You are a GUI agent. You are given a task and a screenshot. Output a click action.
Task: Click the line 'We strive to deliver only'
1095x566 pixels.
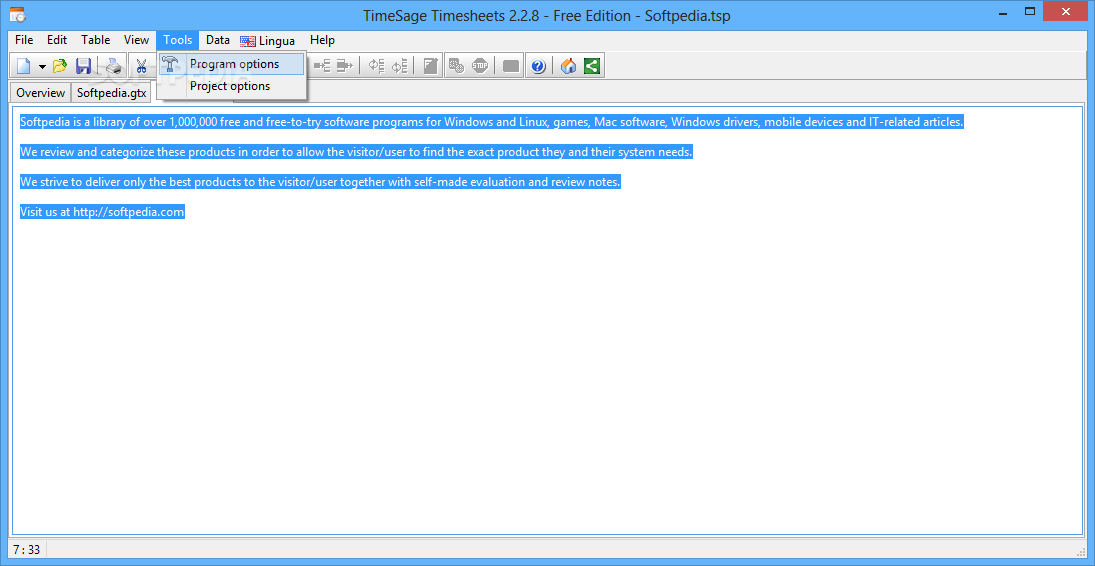(320, 182)
